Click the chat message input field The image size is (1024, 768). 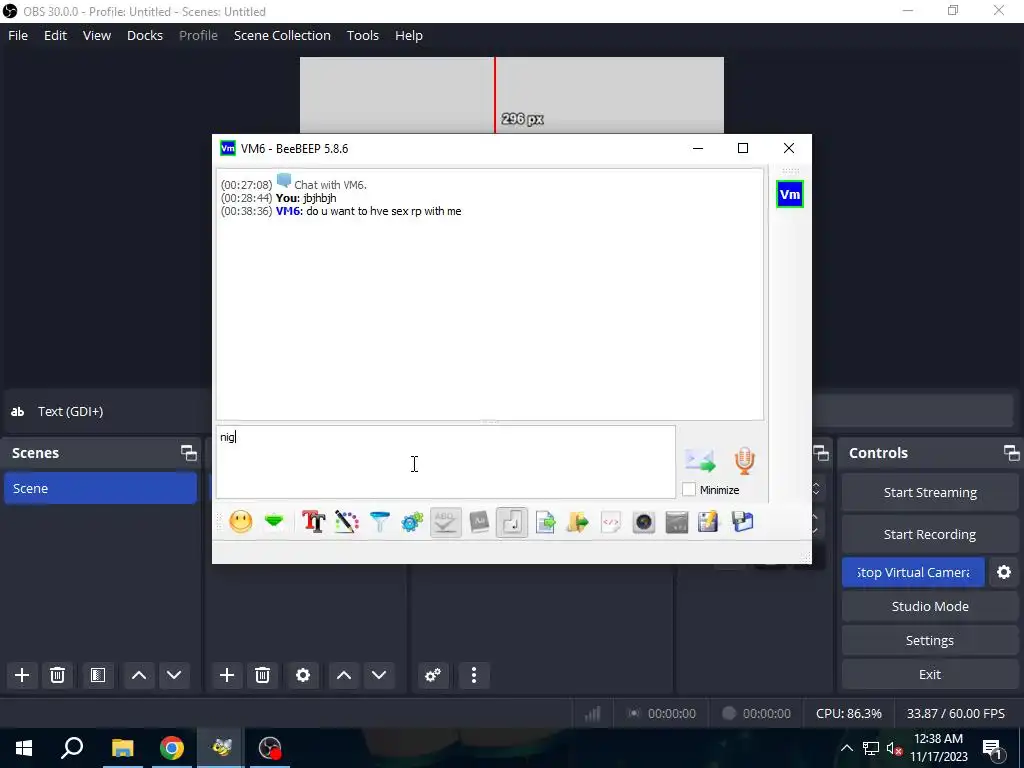point(446,462)
